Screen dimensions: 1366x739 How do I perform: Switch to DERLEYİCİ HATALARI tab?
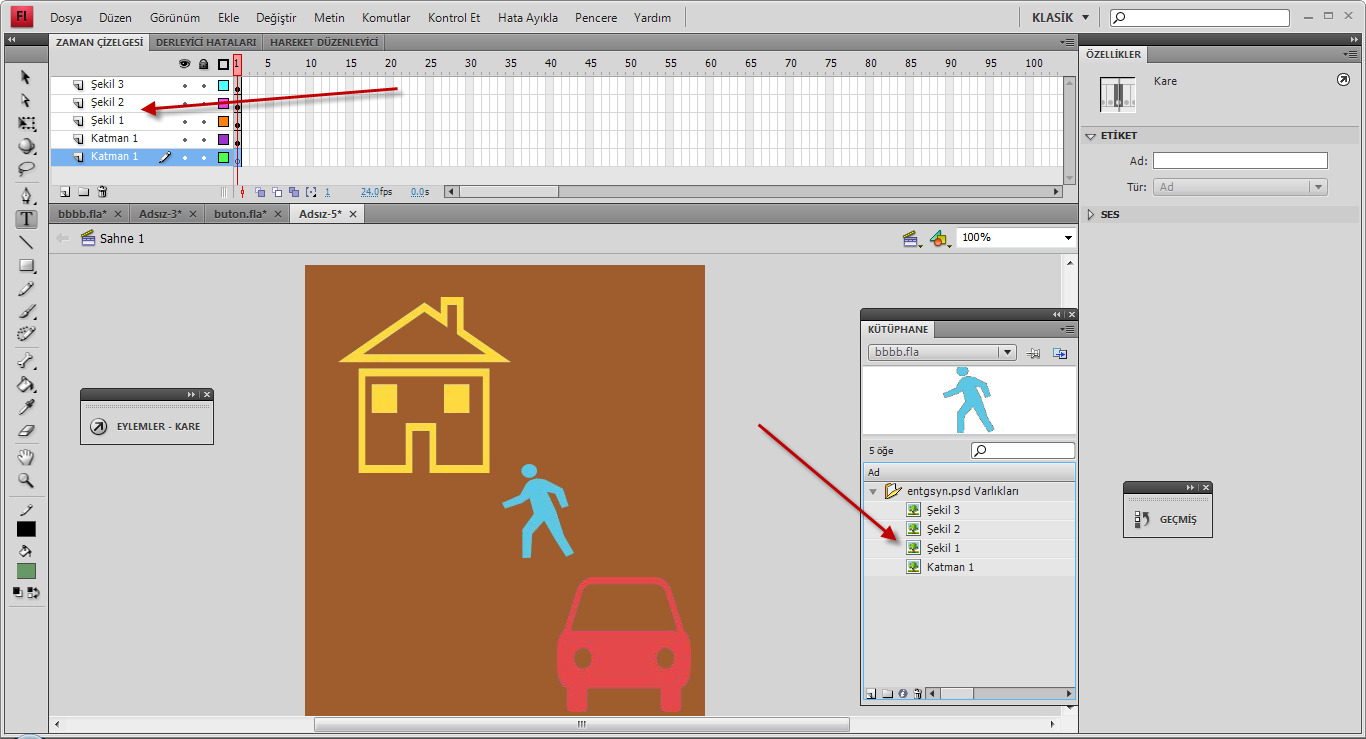pos(206,43)
